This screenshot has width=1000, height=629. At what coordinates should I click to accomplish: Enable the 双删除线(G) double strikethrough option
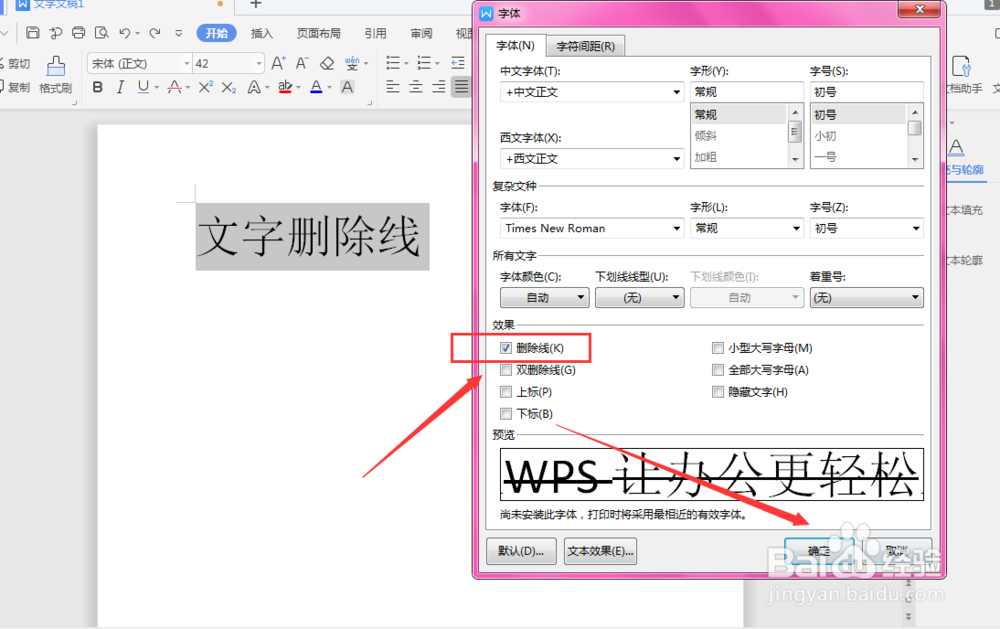(508, 369)
